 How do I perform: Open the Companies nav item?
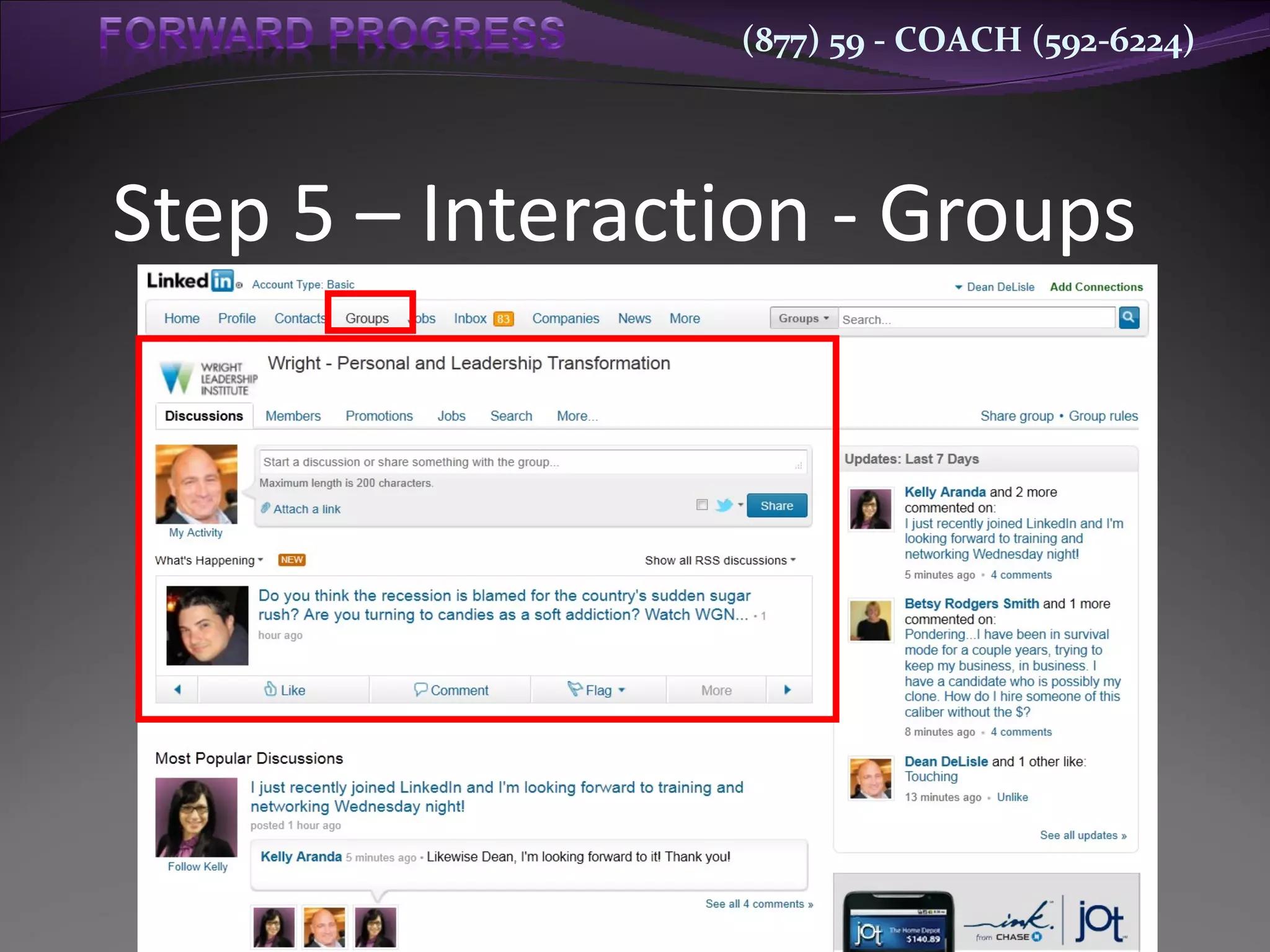[x=566, y=318]
